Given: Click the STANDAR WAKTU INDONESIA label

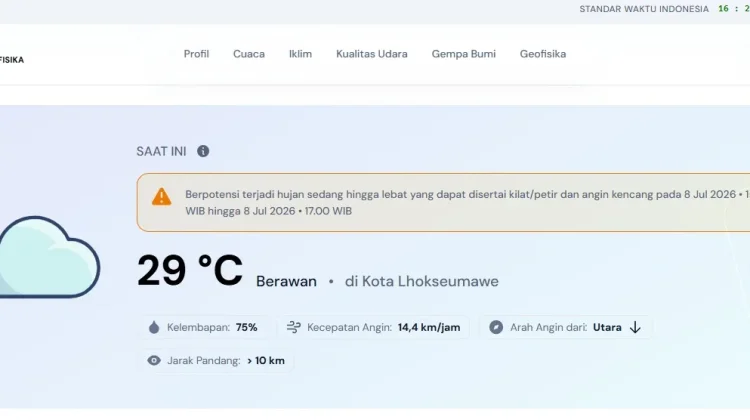Looking at the screenshot, I should tap(644, 9).
